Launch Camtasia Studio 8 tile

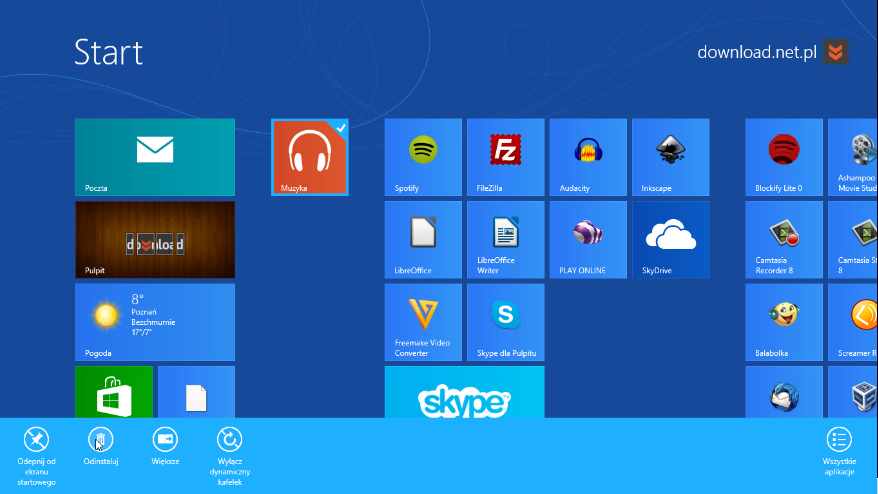tap(853, 240)
